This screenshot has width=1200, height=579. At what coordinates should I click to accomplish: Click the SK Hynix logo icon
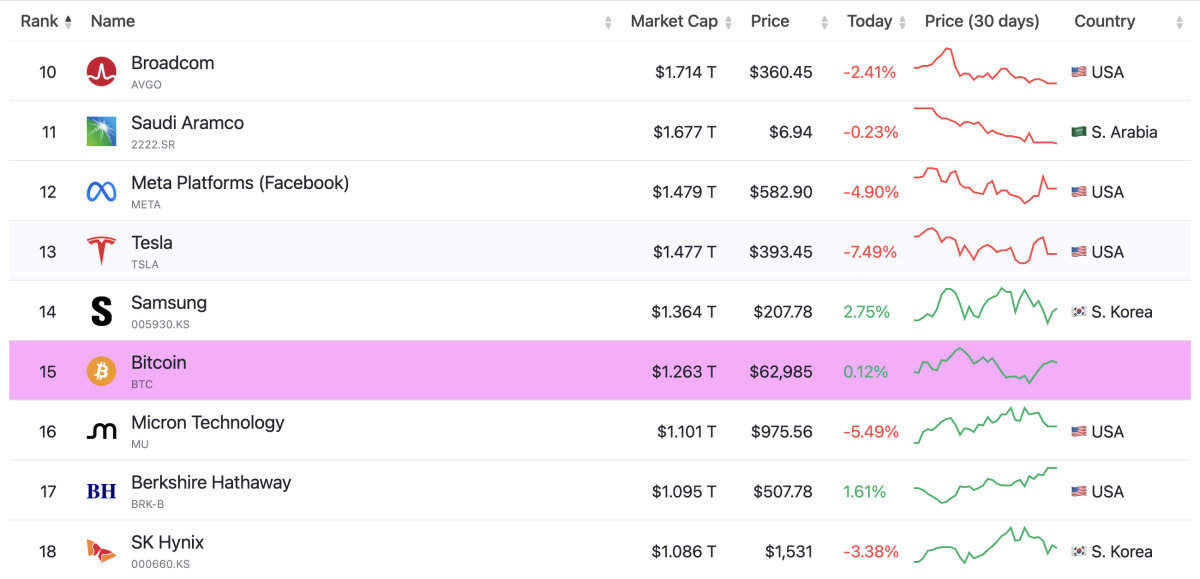tap(101, 551)
